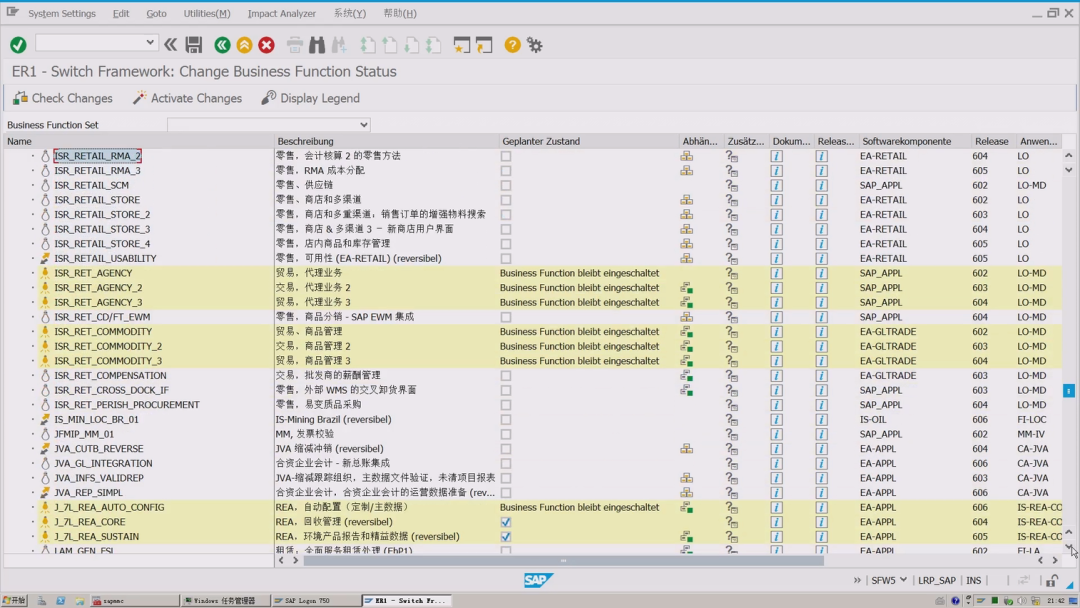
Task: Open dependencies icon for ISR_RETAIL_RMA_2
Action: pyautogui.click(x=687, y=156)
